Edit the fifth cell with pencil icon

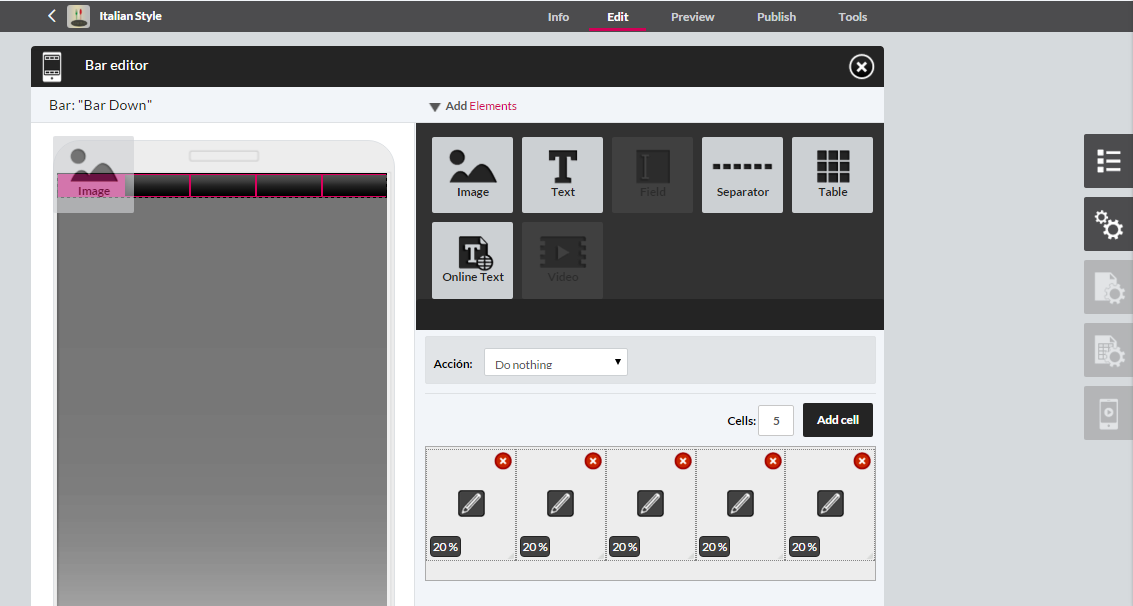pos(830,503)
